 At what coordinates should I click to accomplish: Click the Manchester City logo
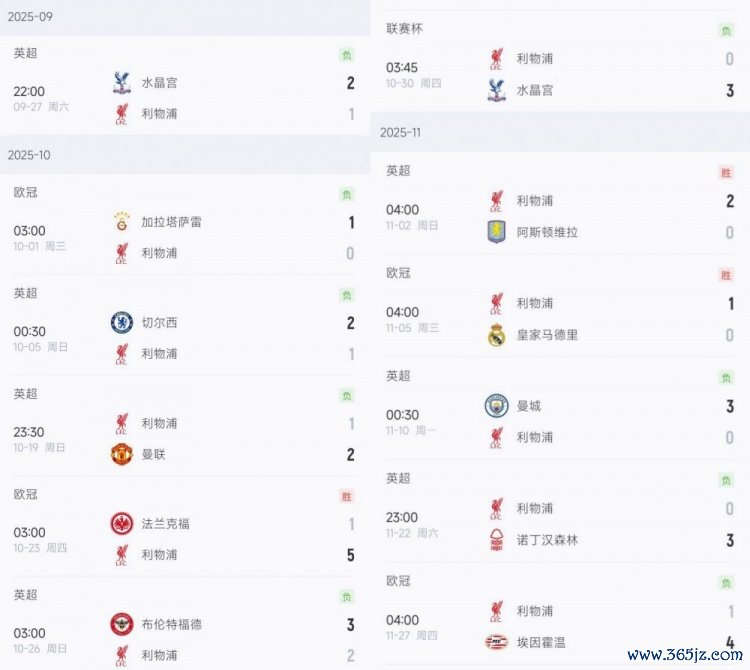point(496,406)
